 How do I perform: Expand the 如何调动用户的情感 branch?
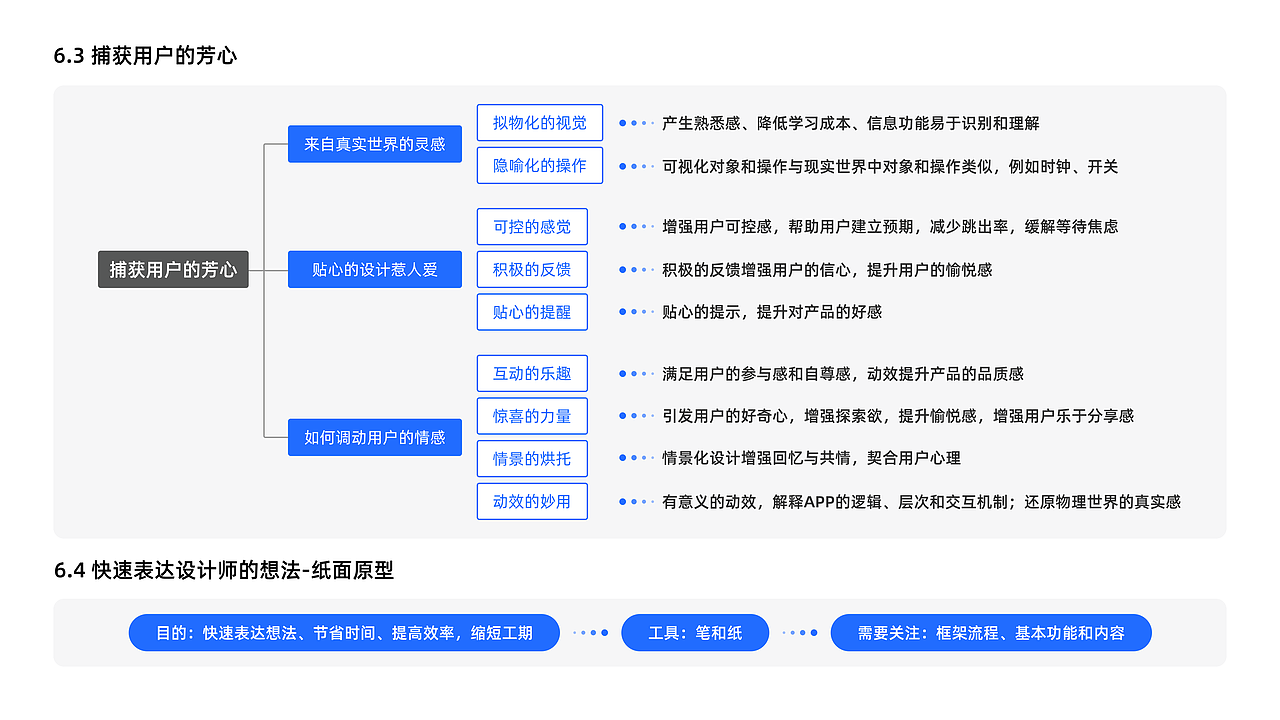[375, 437]
